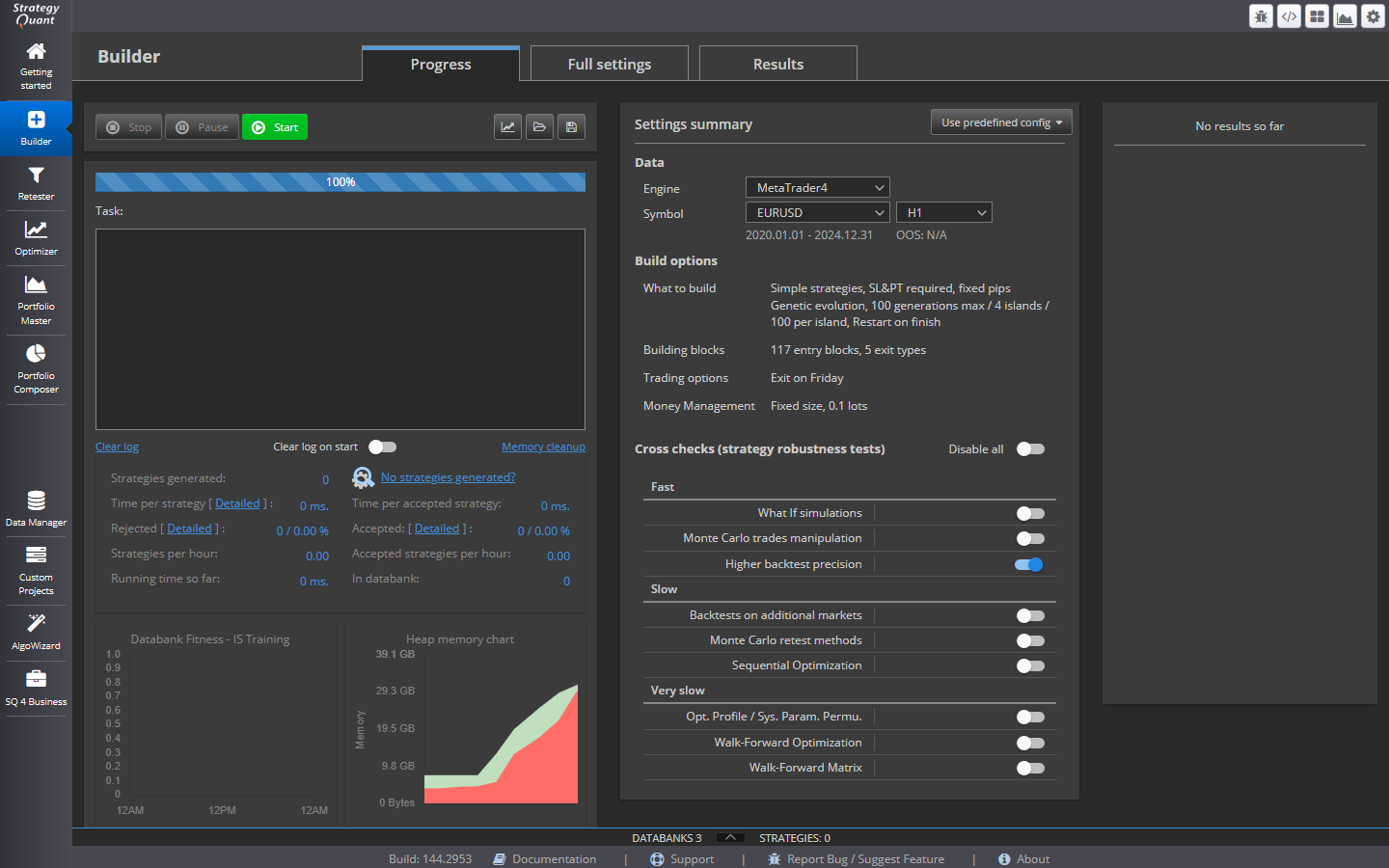Image resolution: width=1389 pixels, height=868 pixels.
Task: Switch to the Results tab
Action: (778, 64)
